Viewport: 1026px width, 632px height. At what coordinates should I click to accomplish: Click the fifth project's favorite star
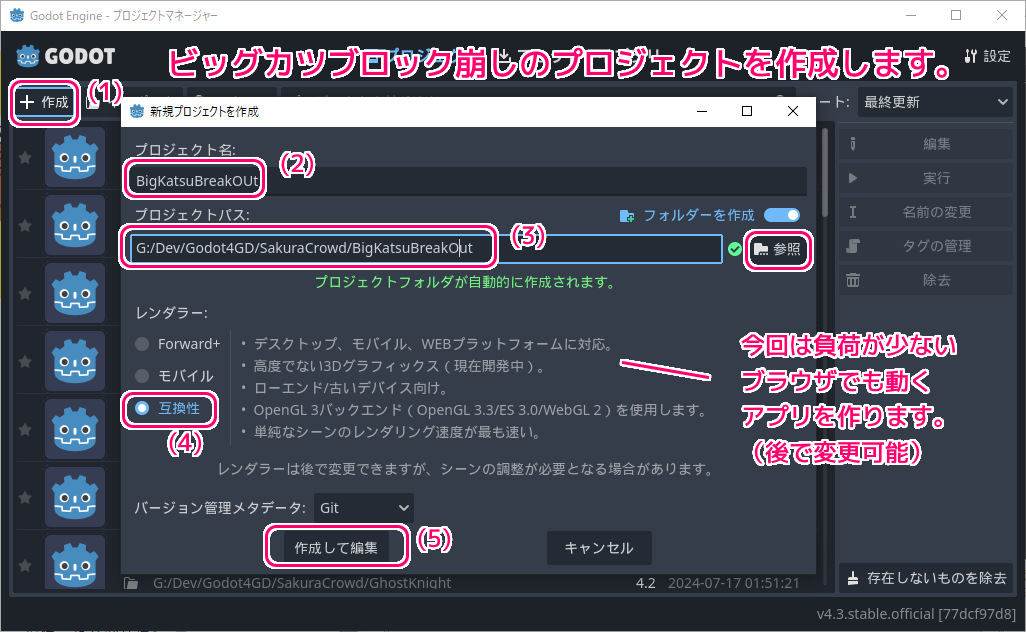[x=25, y=430]
